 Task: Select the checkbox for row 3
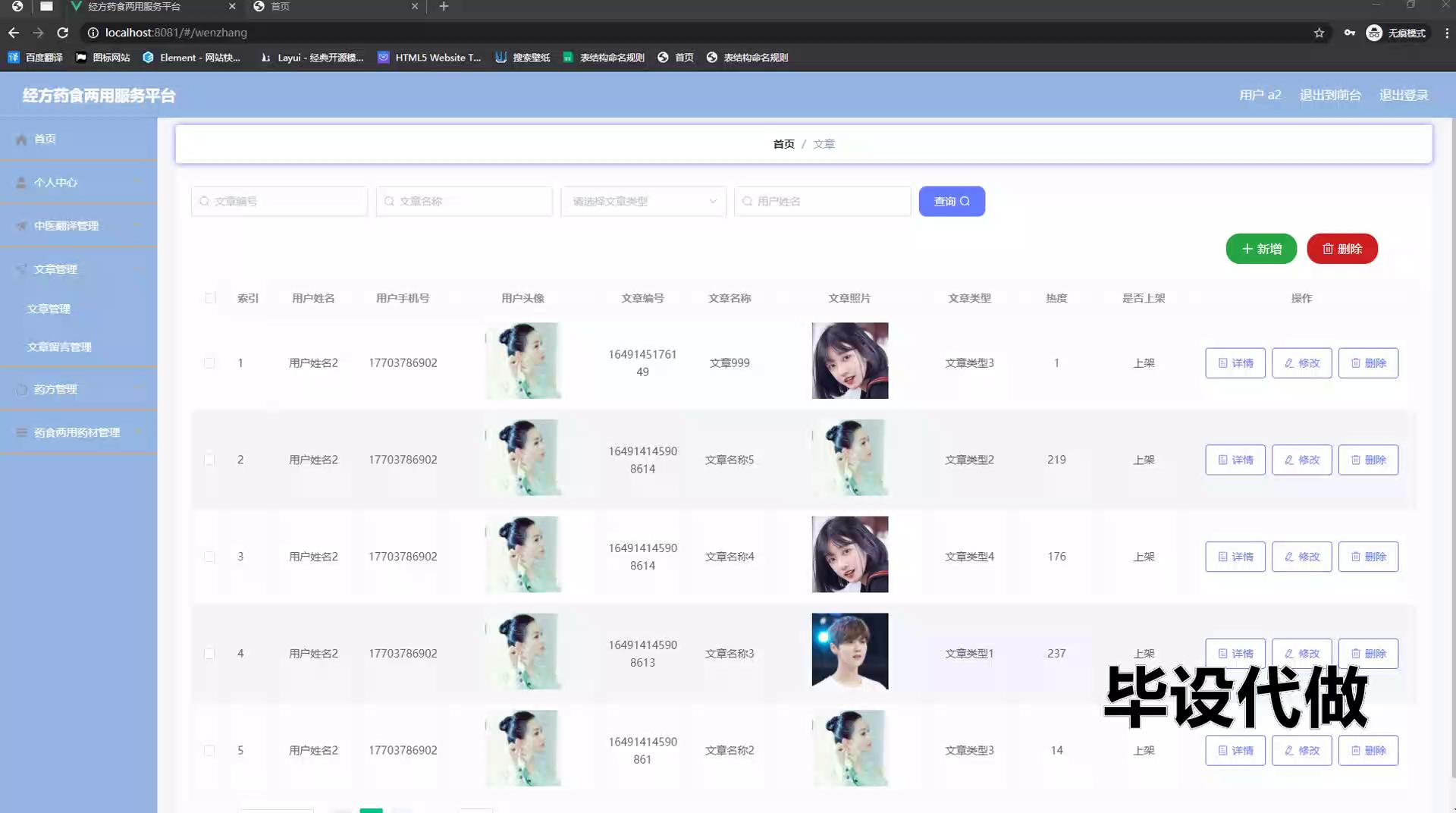pyautogui.click(x=209, y=557)
